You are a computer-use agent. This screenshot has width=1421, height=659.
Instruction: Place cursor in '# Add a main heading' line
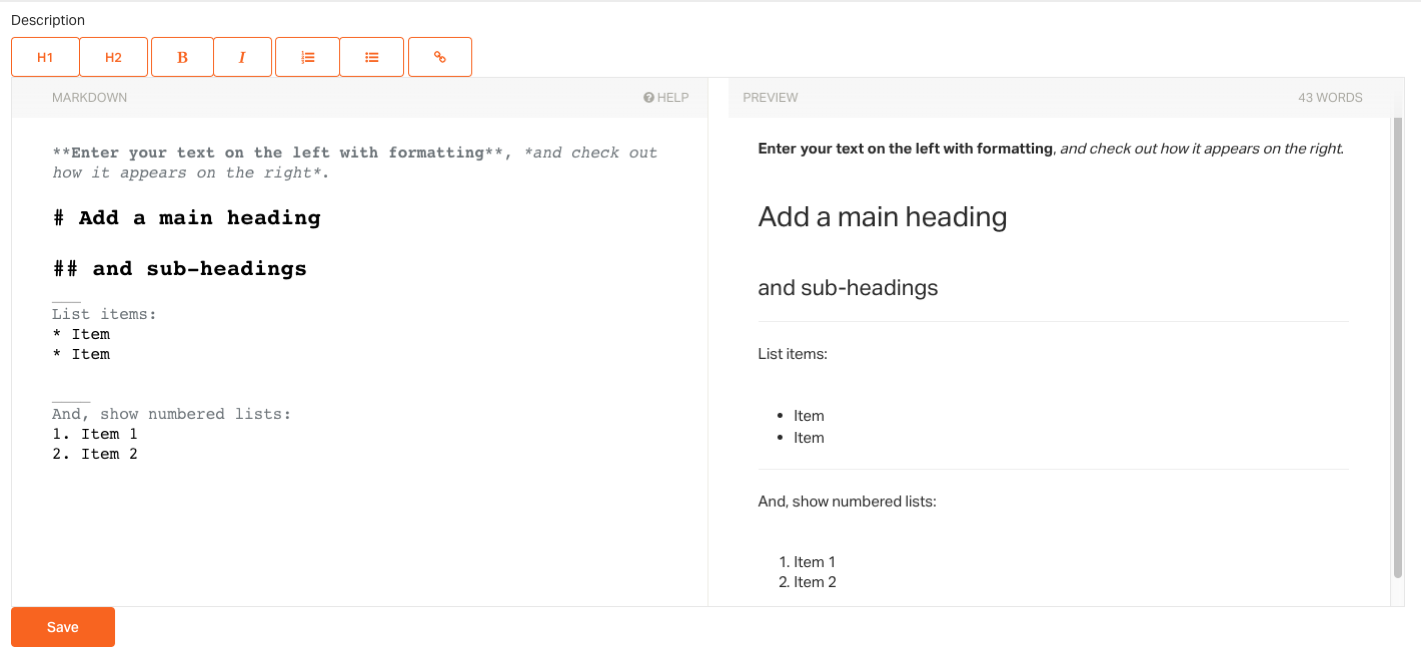187,218
